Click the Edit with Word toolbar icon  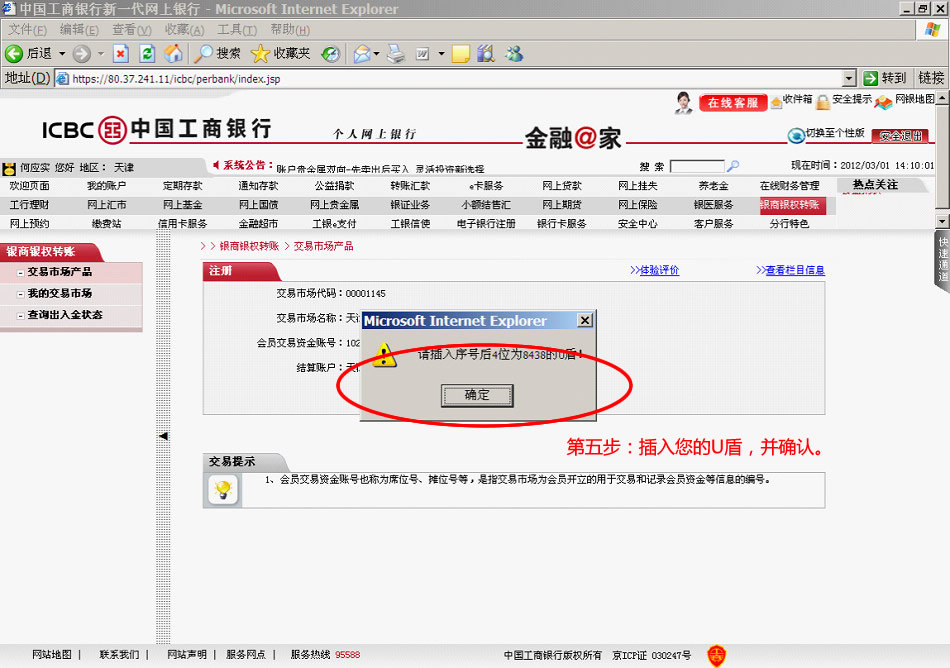coord(423,55)
